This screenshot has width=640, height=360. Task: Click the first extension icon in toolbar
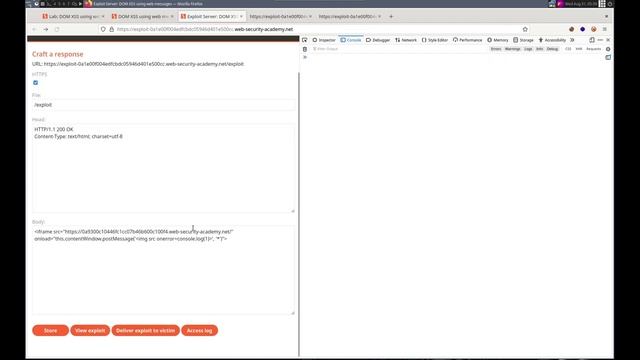point(571,29)
